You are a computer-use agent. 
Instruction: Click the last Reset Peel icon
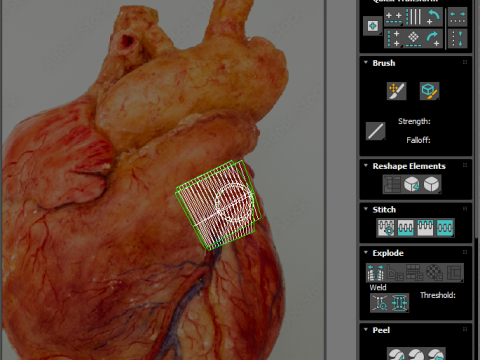(x=436, y=354)
